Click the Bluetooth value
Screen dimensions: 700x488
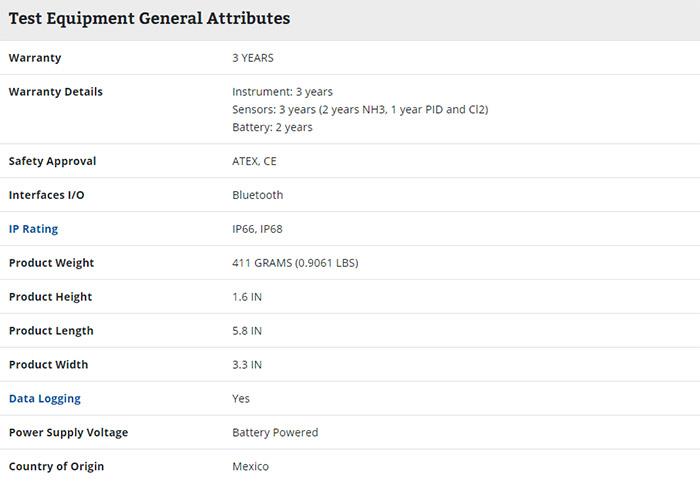tap(258, 195)
